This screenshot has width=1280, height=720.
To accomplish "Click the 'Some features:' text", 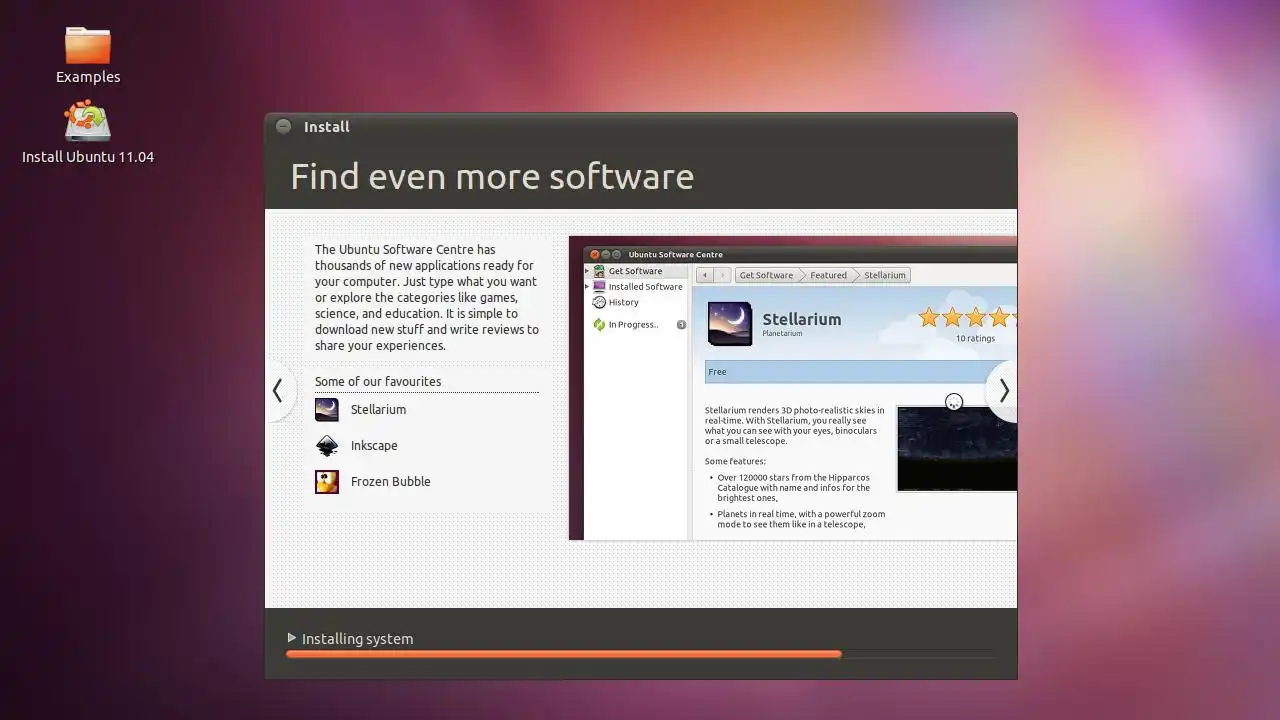I will pos(735,462).
